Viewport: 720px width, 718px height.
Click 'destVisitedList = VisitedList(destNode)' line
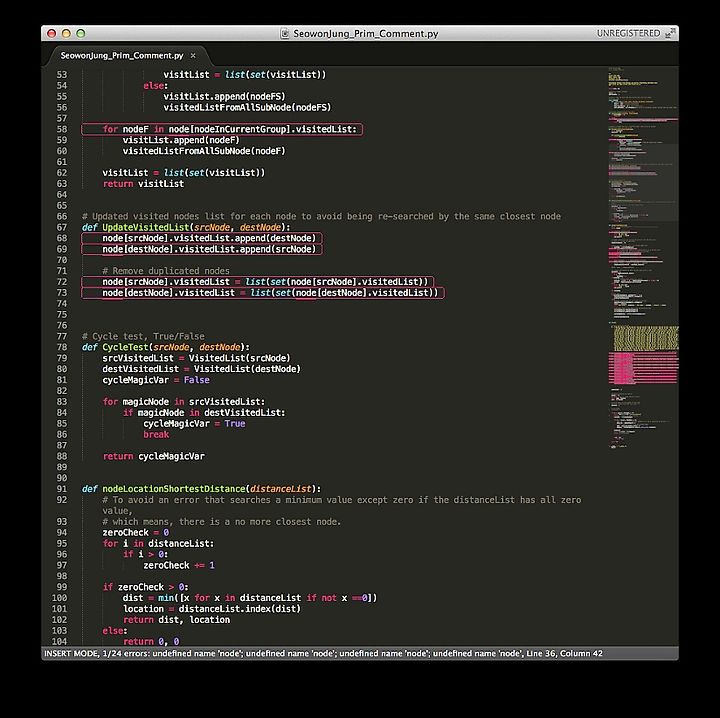(201, 369)
